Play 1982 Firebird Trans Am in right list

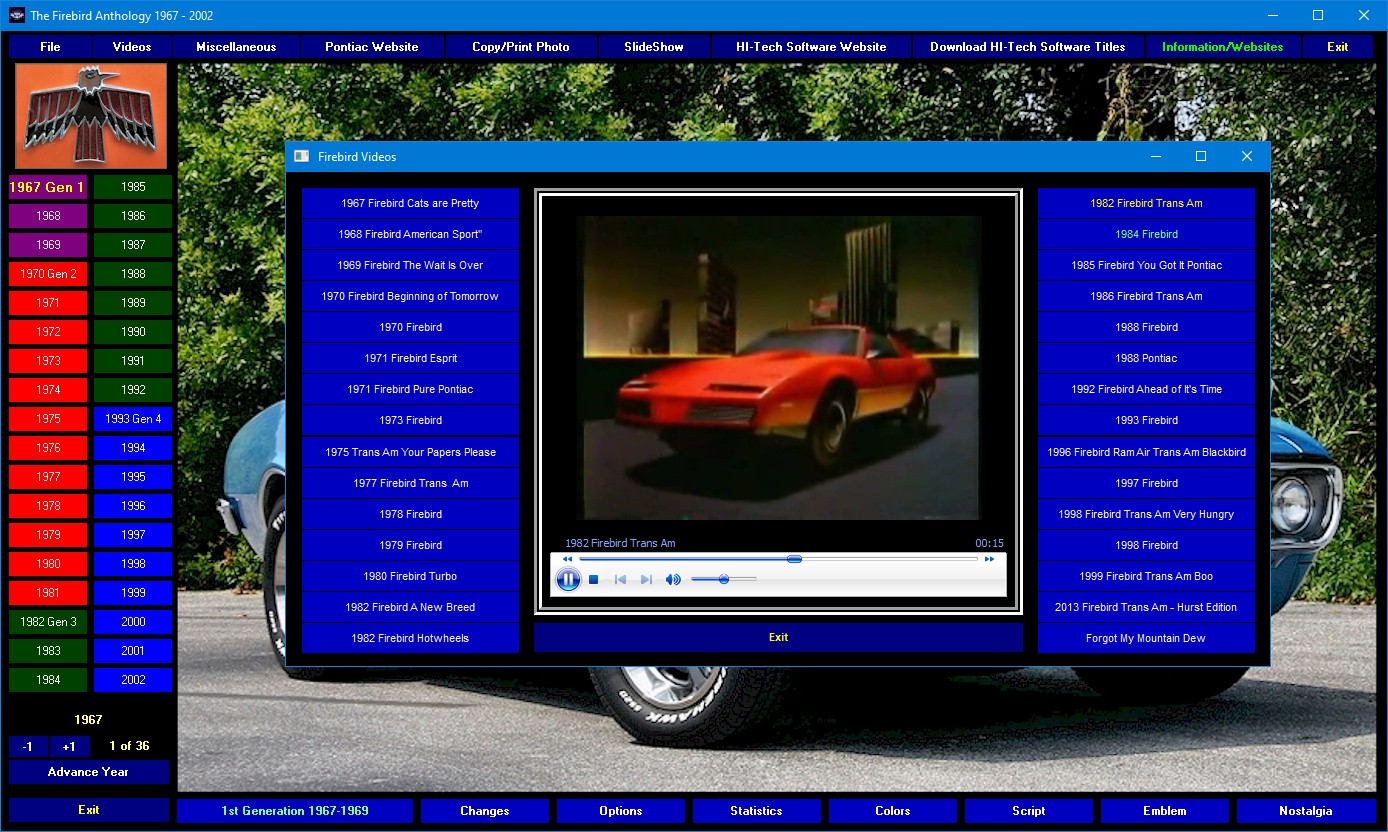click(1146, 203)
